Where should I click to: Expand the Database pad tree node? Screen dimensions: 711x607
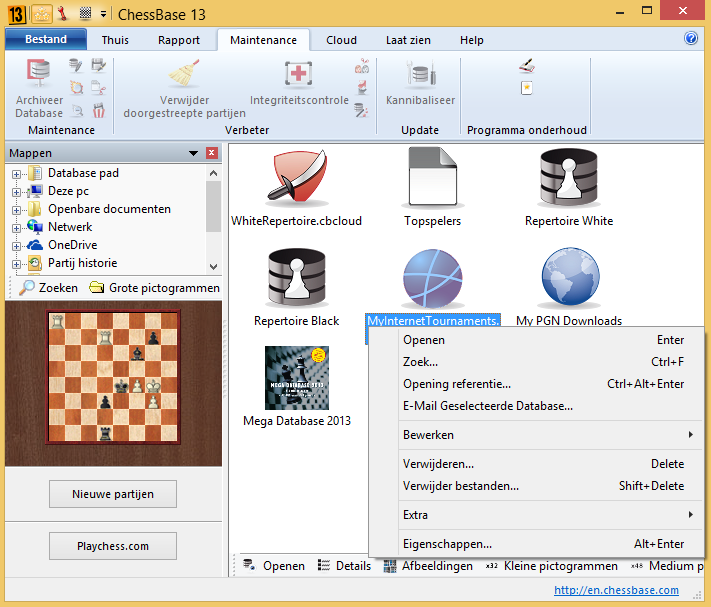(16, 174)
